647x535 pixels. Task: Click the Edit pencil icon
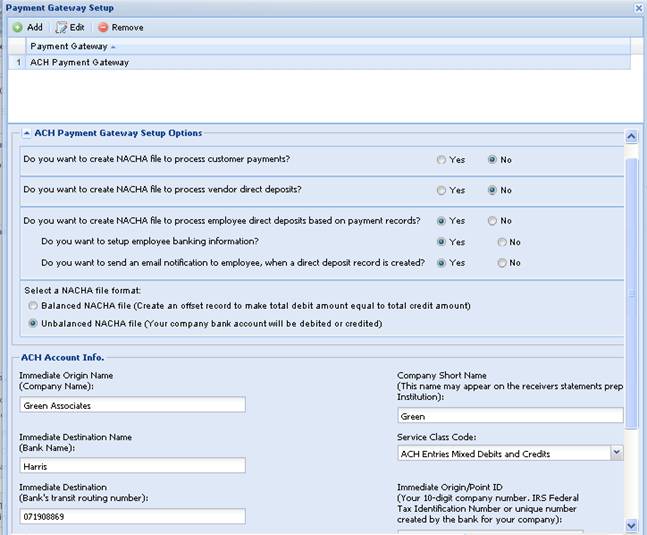coord(62,27)
